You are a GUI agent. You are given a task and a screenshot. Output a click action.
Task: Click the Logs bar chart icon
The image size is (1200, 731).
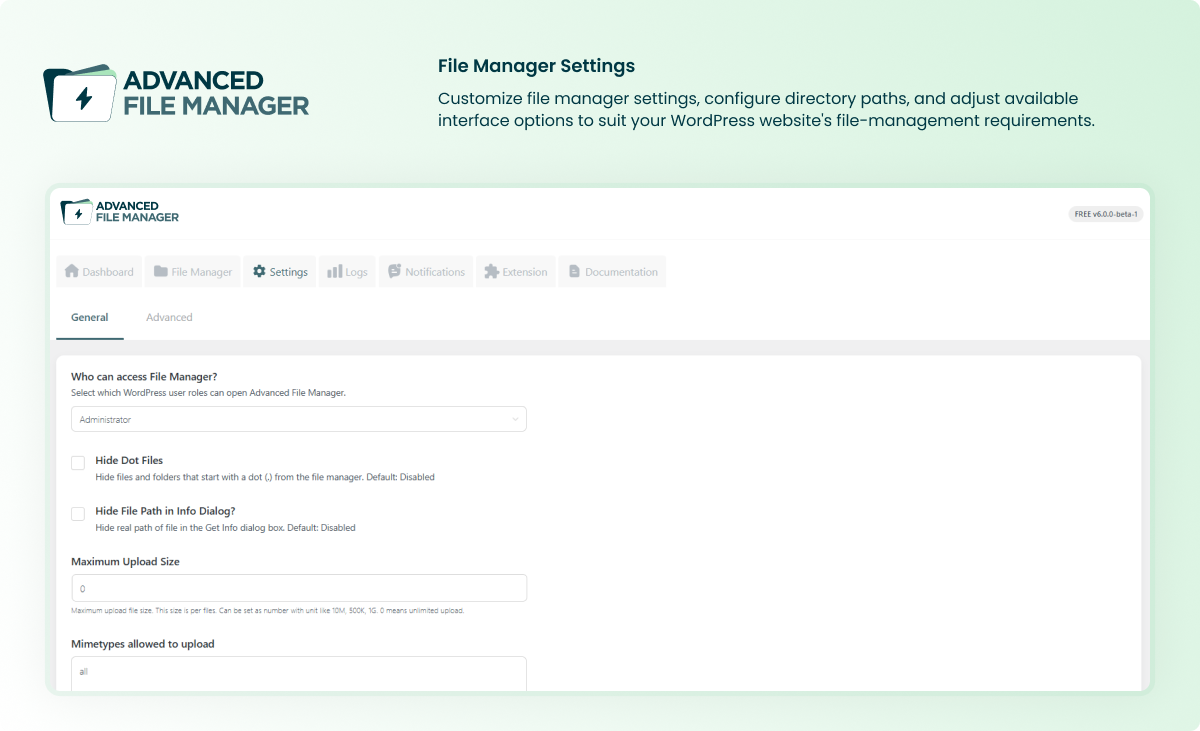coord(335,272)
